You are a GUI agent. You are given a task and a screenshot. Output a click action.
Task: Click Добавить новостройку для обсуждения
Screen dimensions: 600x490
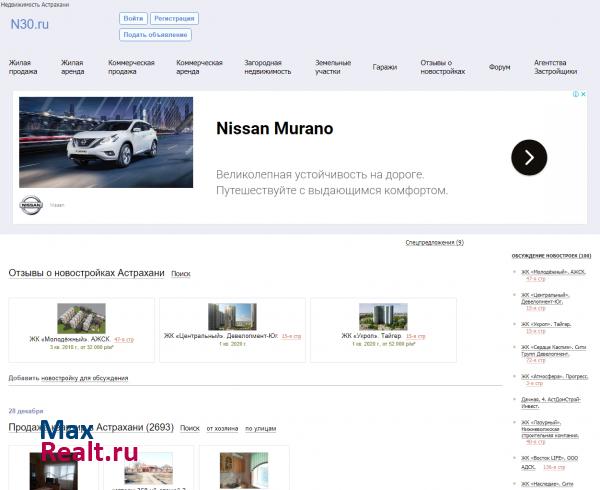click(x=68, y=378)
